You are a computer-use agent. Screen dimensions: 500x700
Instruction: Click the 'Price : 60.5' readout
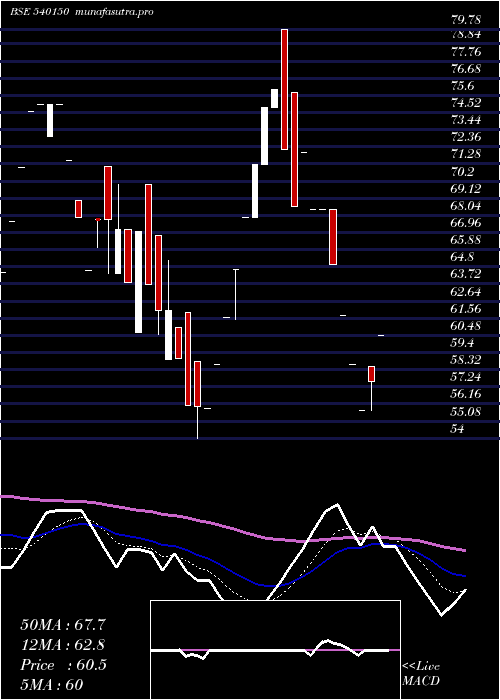(x=63, y=665)
